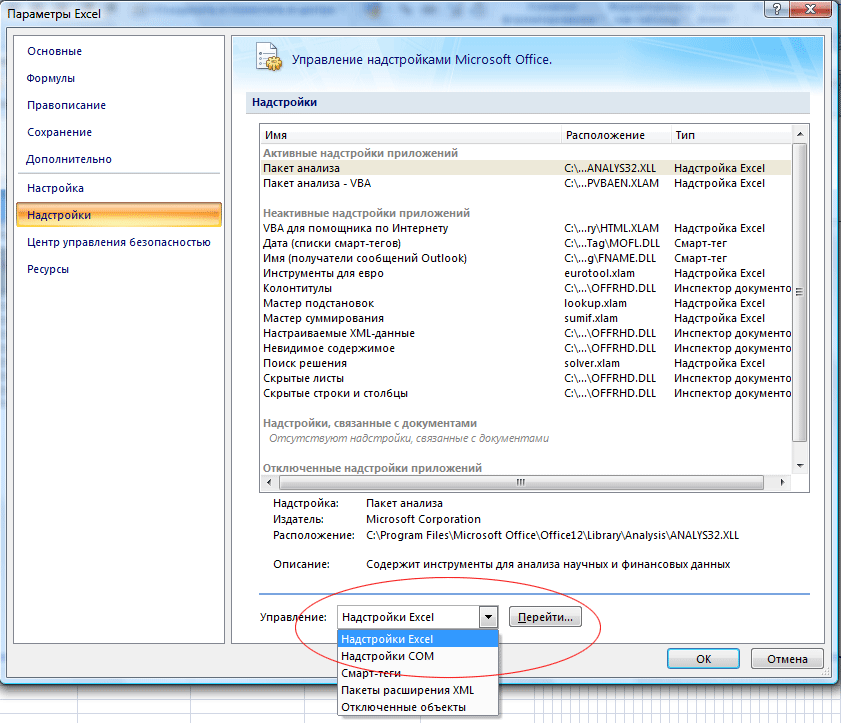Open the Ресурсы category
The width and height of the screenshot is (841, 723).
(x=48, y=269)
